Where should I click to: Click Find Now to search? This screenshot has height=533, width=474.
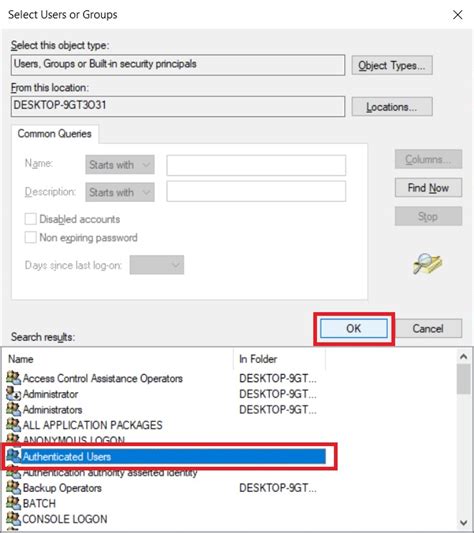tap(428, 188)
